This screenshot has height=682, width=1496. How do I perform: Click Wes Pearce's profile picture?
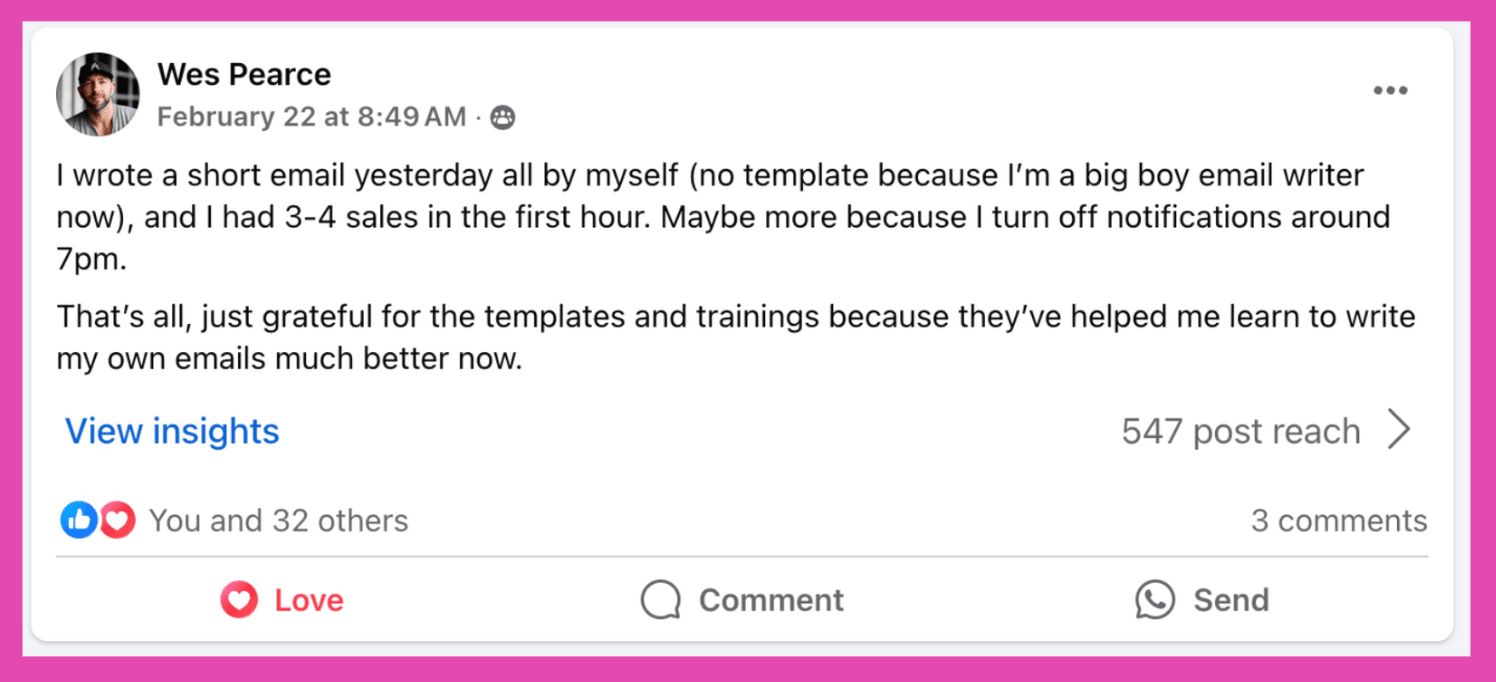[x=98, y=94]
